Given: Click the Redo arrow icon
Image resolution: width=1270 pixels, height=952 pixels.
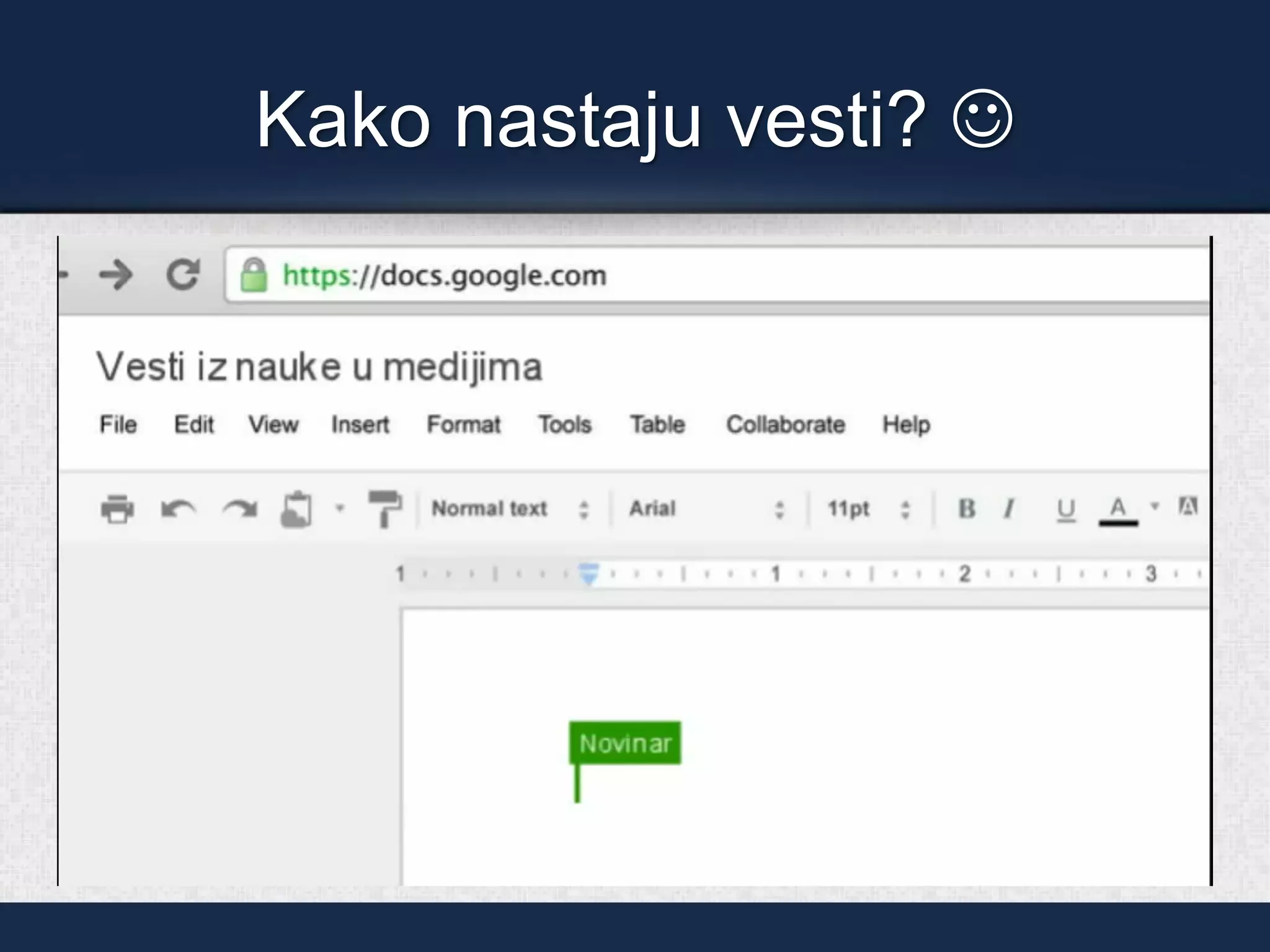Looking at the screenshot, I should click(x=240, y=509).
